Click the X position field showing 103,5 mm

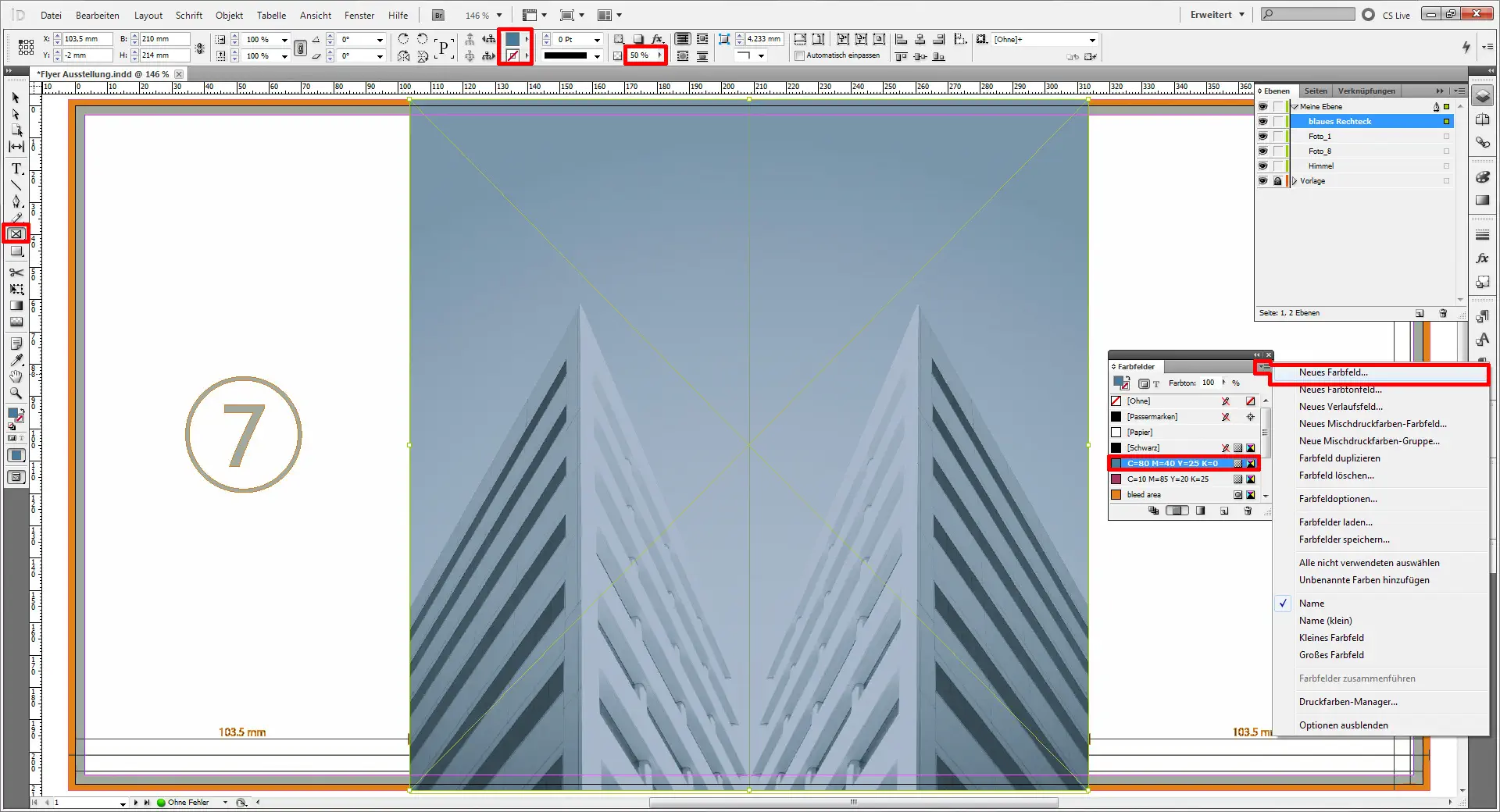[x=87, y=39]
